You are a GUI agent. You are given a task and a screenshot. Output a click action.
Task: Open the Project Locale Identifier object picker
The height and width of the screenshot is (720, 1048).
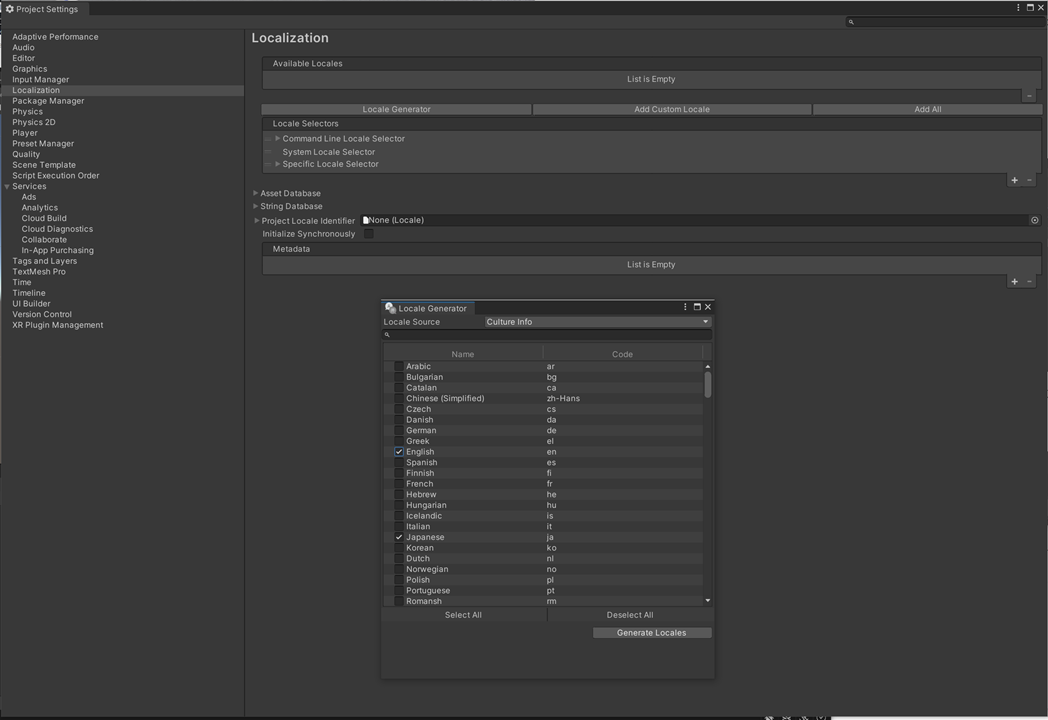coord(1034,220)
